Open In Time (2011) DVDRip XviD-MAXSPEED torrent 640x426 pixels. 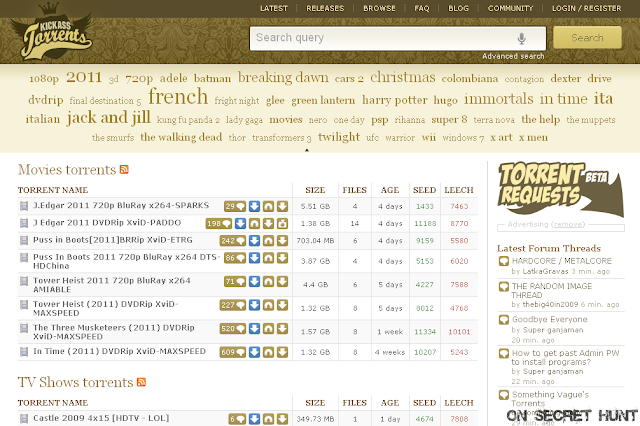[x=119, y=351]
